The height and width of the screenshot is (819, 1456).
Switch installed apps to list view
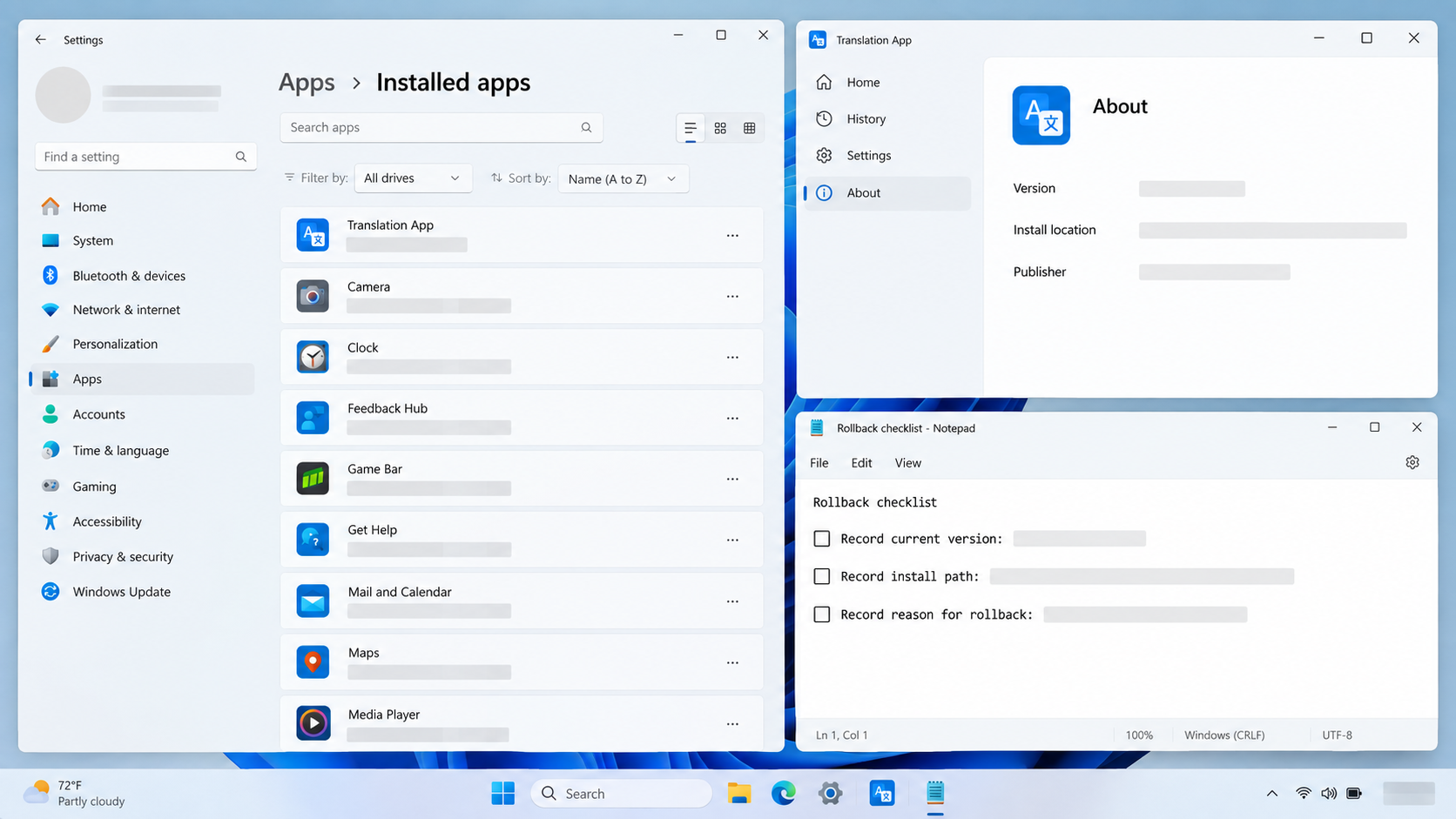point(691,128)
